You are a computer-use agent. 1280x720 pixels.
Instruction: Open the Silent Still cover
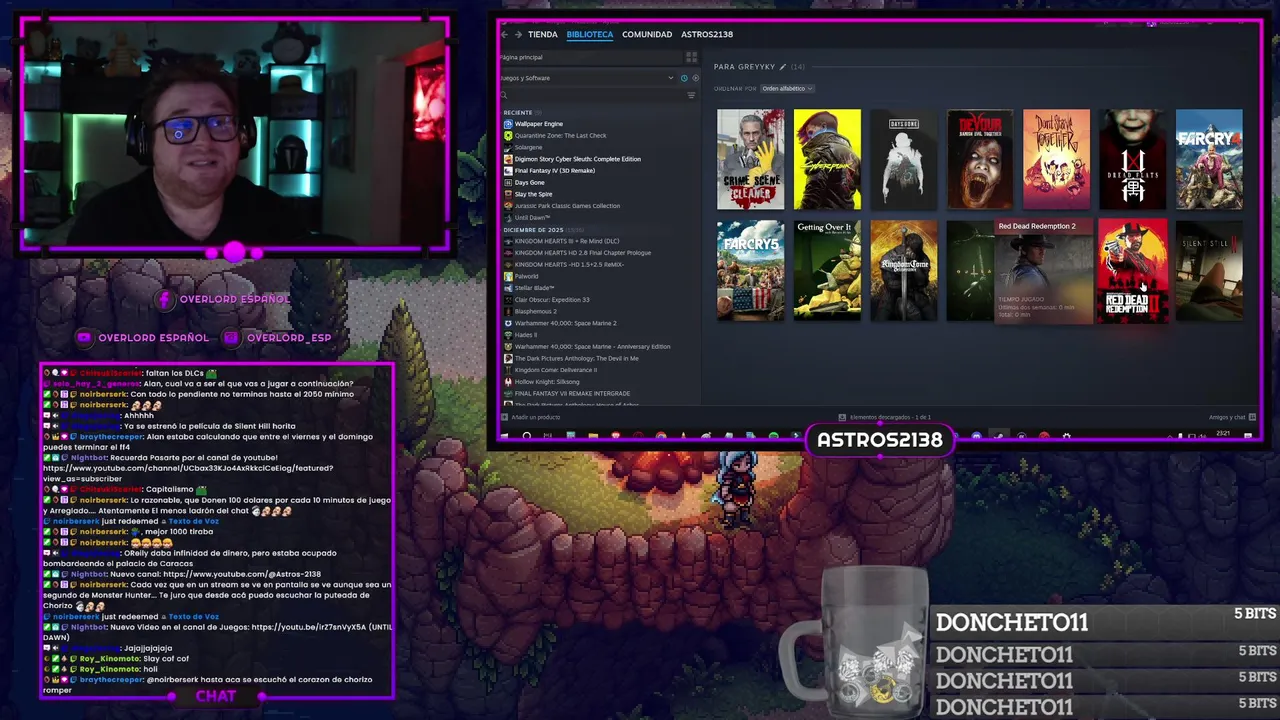pos(1209,270)
